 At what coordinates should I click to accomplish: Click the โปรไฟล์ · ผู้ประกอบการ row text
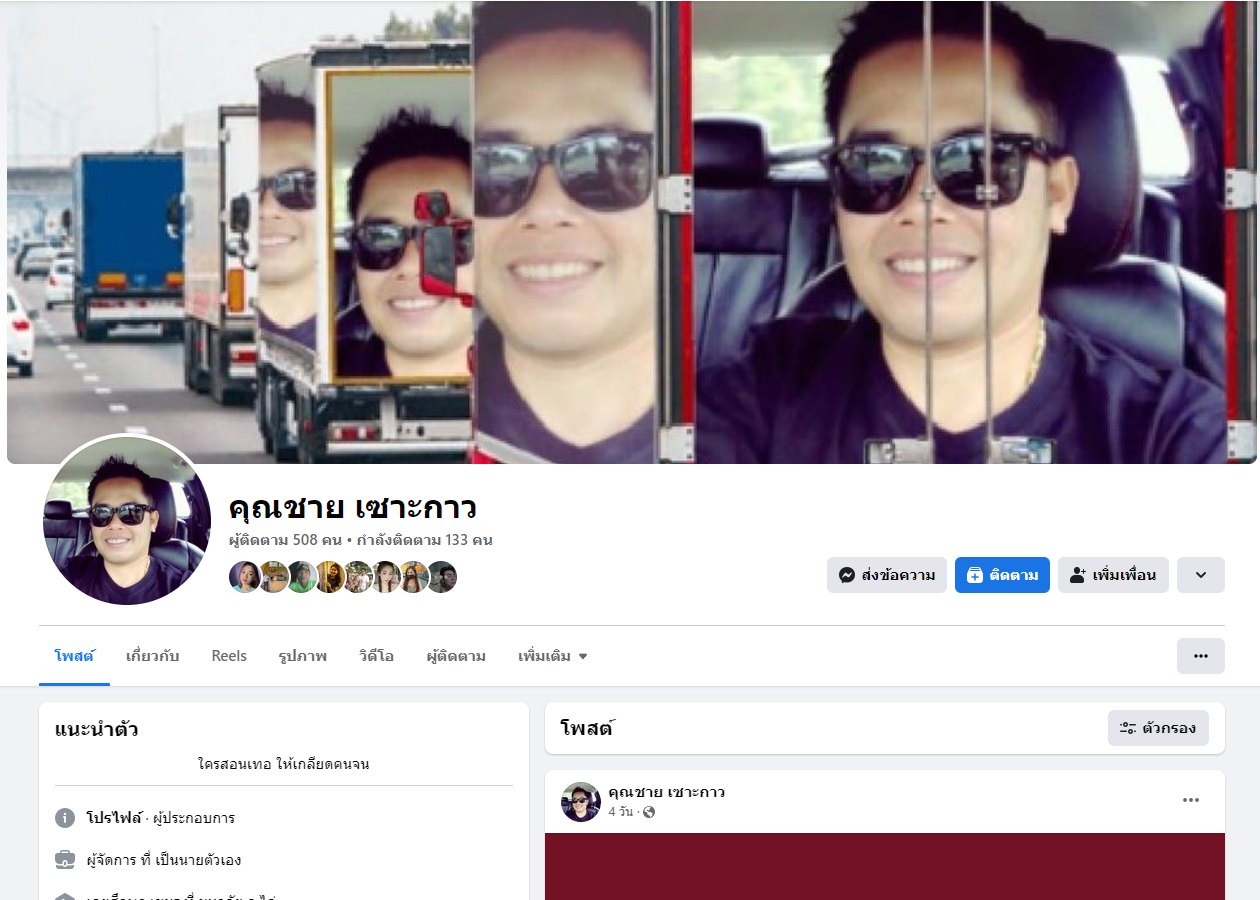pos(160,818)
